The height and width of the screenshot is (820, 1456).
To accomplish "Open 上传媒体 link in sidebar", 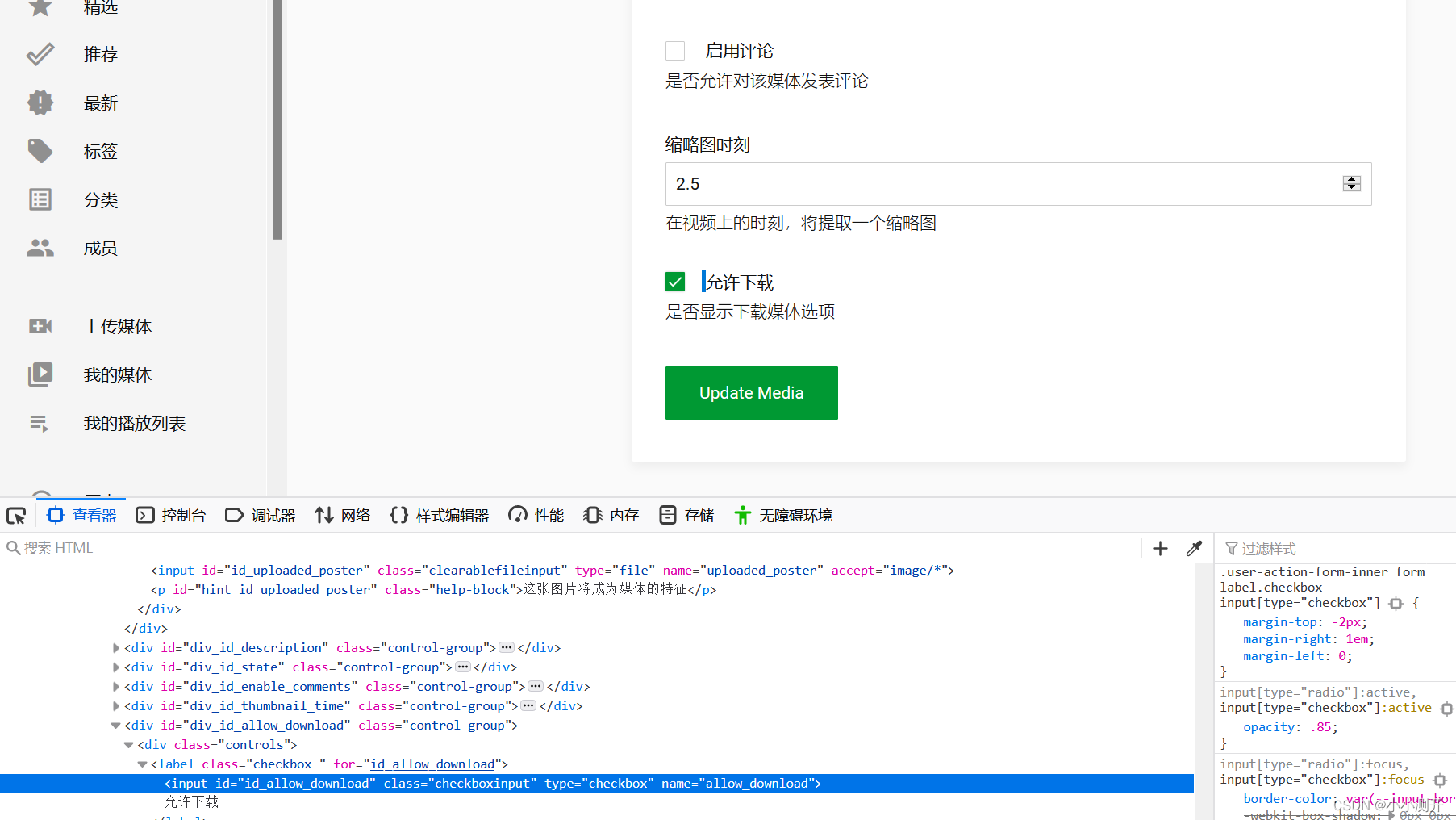I will point(118,326).
